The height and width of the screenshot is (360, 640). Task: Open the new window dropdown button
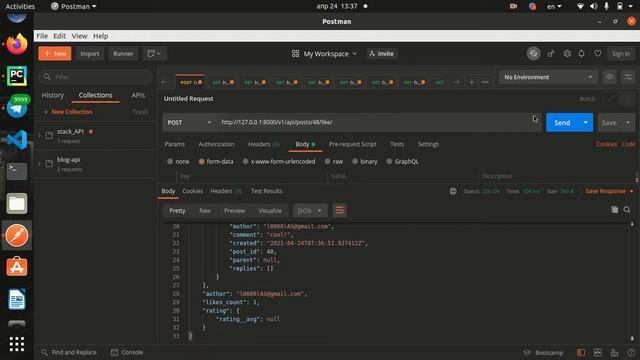(154, 53)
